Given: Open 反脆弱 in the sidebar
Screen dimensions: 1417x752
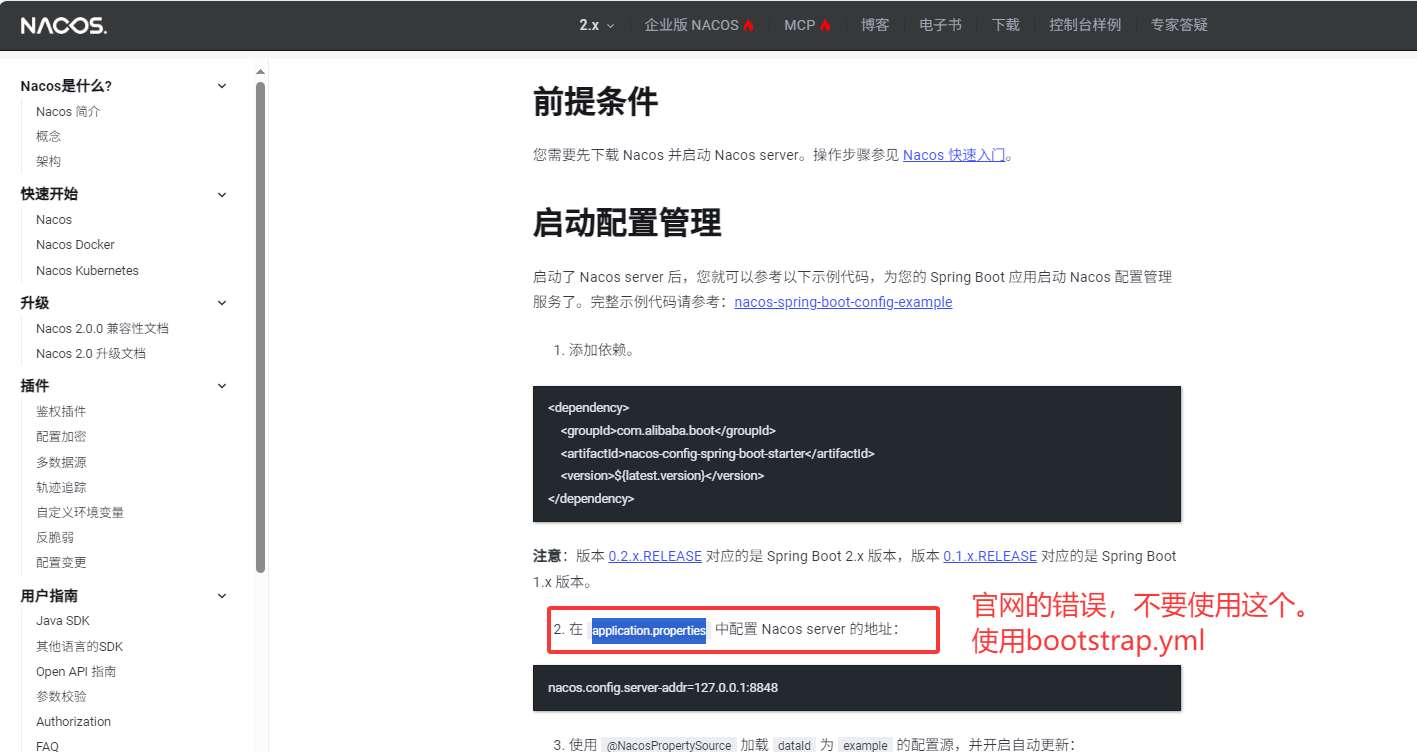Looking at the screenshot, I should pos(55,537).
